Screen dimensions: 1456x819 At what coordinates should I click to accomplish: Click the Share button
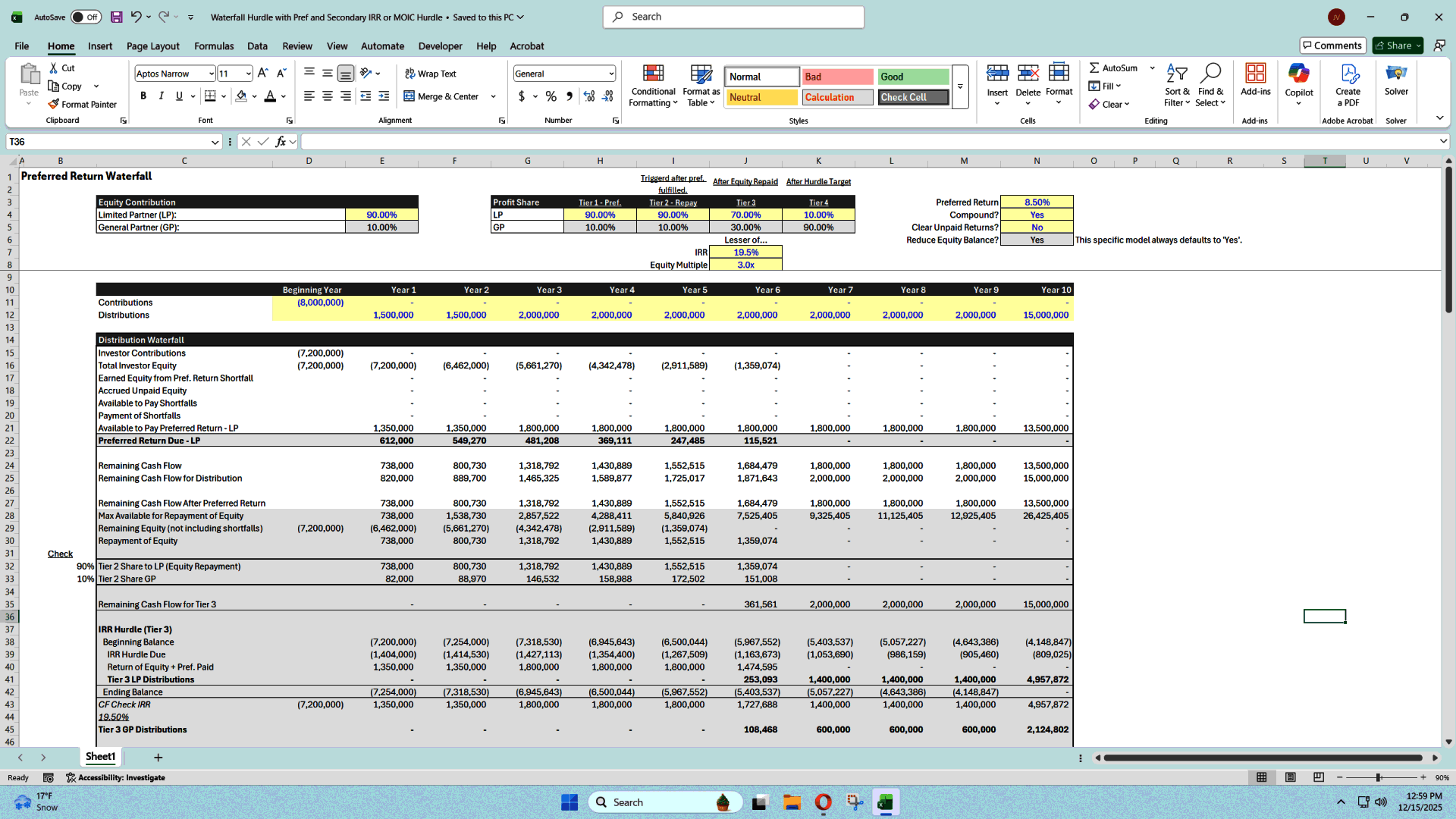1395,45
